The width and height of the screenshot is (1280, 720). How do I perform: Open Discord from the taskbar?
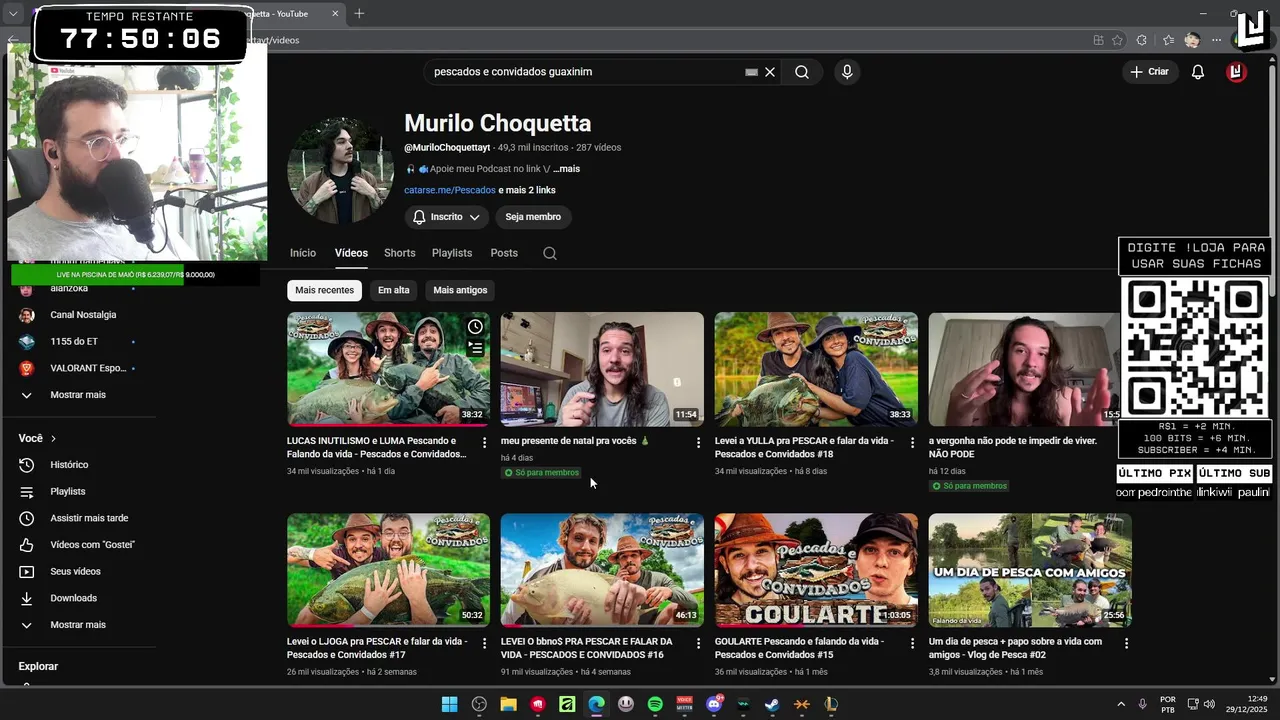[x=714, y=704]
